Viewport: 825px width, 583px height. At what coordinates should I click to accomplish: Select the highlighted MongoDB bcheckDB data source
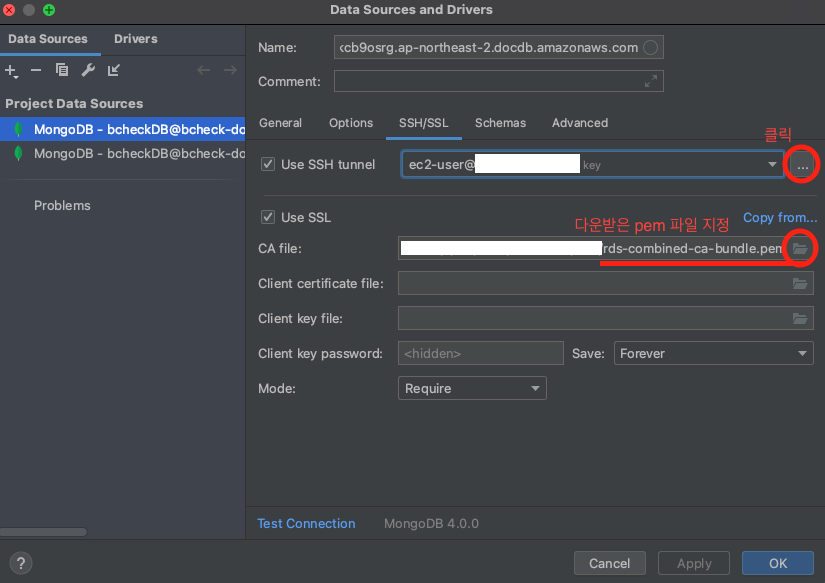coord(123,129)
